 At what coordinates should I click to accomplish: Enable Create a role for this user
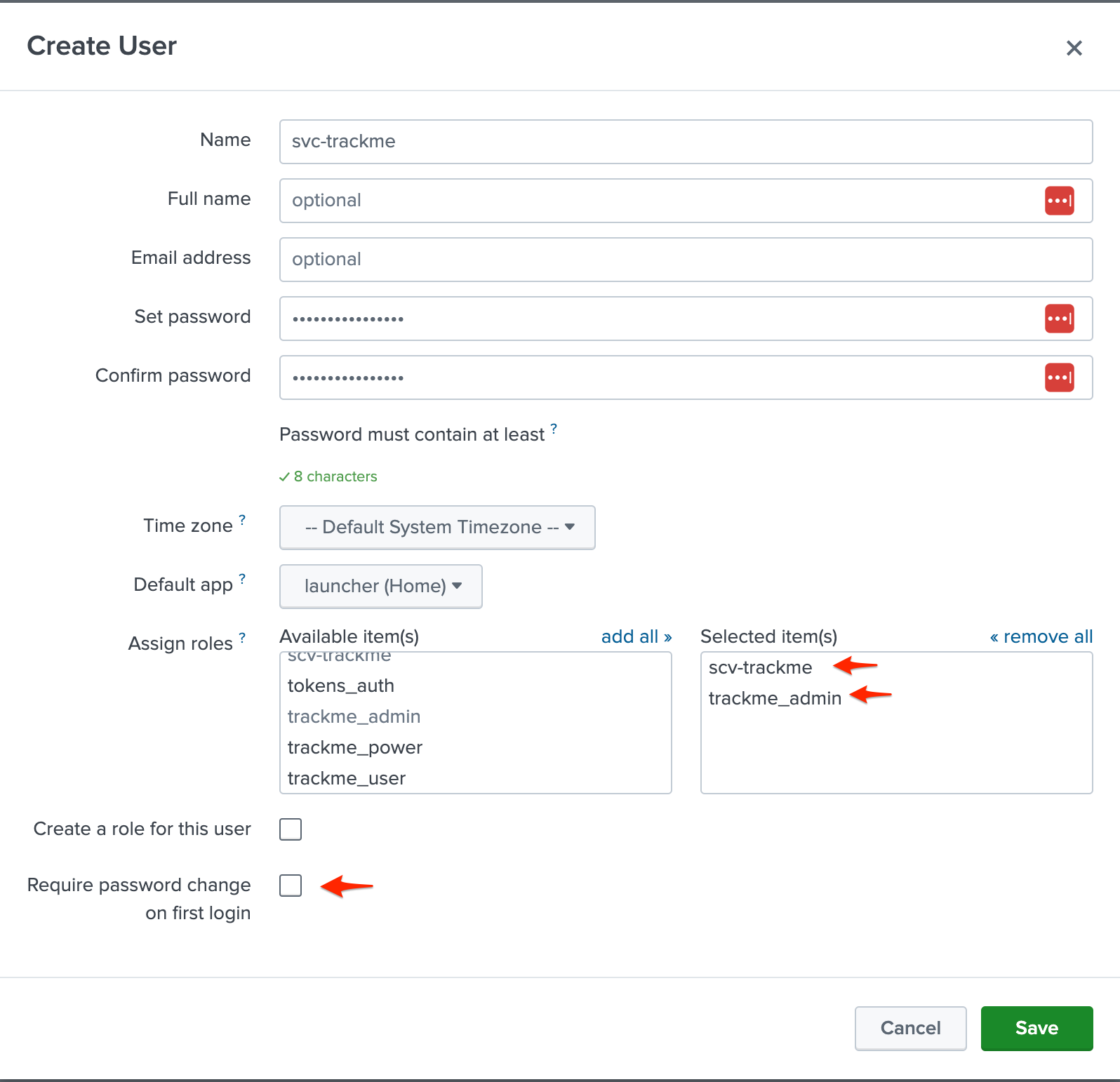tap(291, 829)
